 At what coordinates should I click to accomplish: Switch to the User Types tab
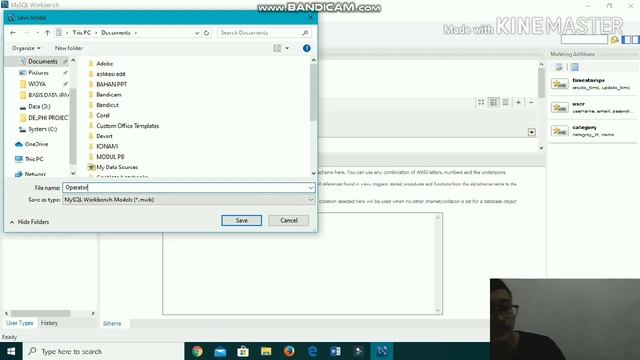coord(20,323)
